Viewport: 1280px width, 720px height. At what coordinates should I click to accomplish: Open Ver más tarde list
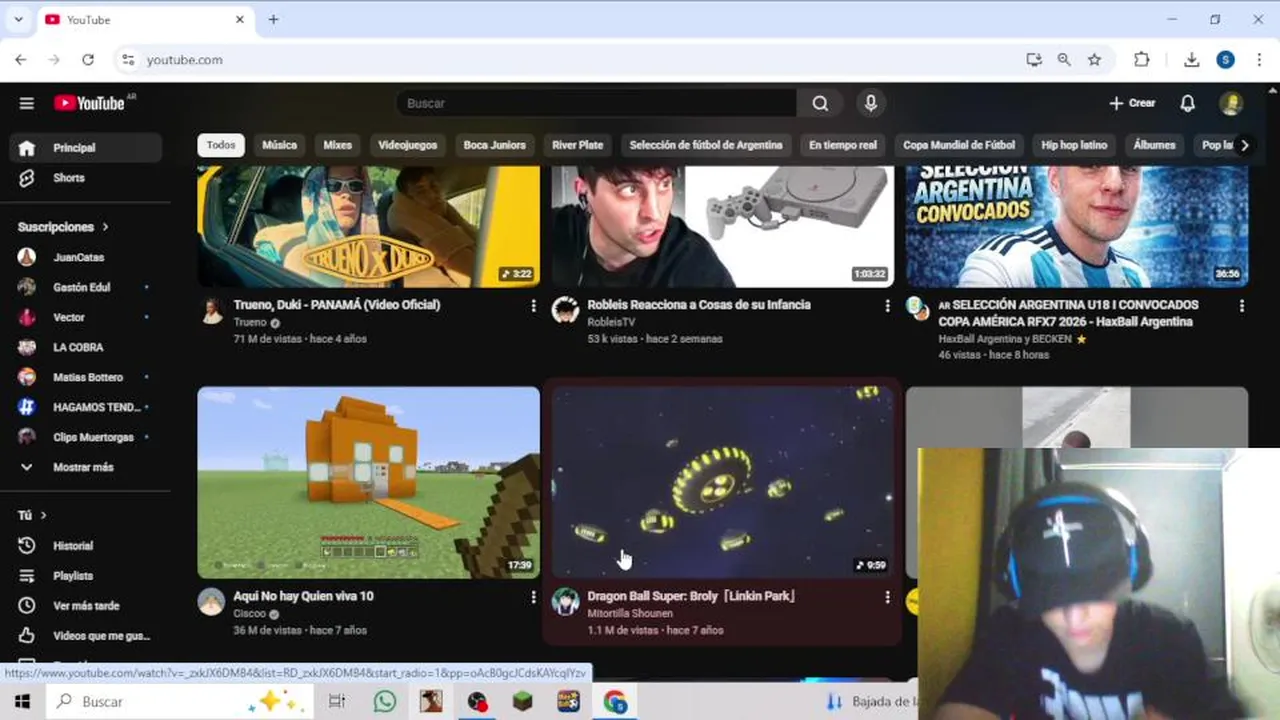[x=86, y=606]
